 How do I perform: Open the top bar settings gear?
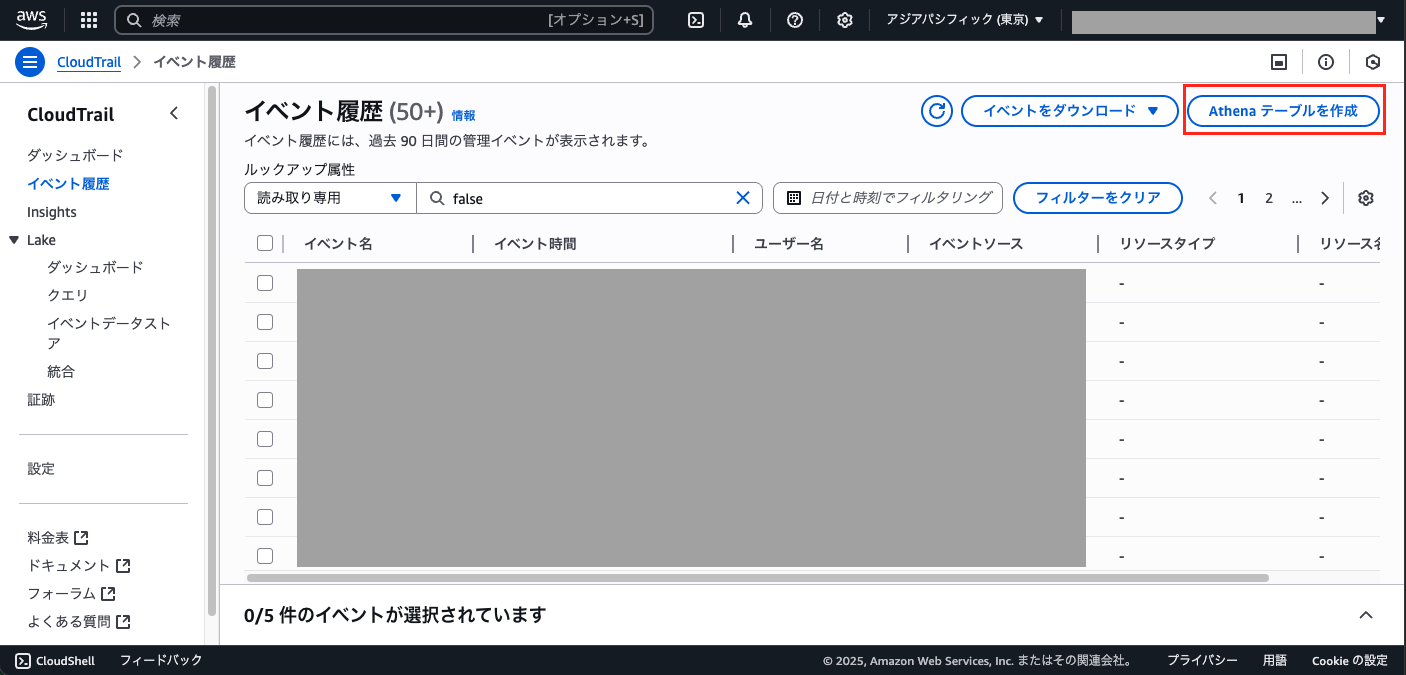pos(845,20)
